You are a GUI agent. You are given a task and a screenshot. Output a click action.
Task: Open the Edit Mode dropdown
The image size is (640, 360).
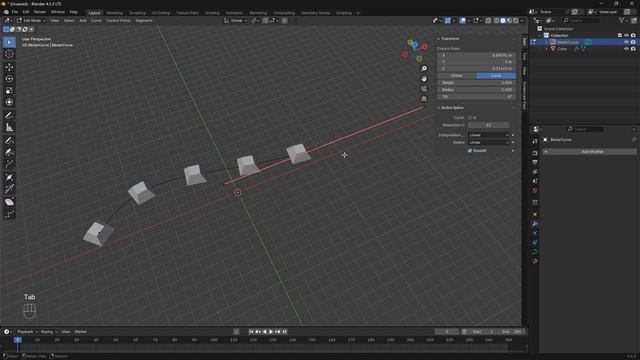(x=31, y=20)
